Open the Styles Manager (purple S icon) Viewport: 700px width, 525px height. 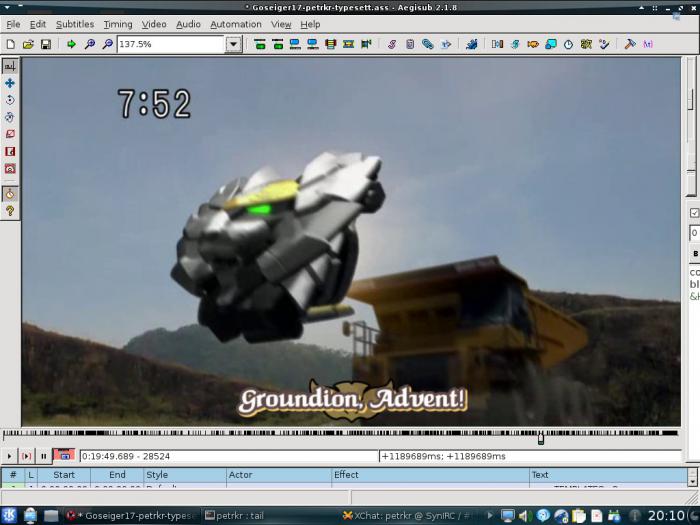click(x=392, y=44)
